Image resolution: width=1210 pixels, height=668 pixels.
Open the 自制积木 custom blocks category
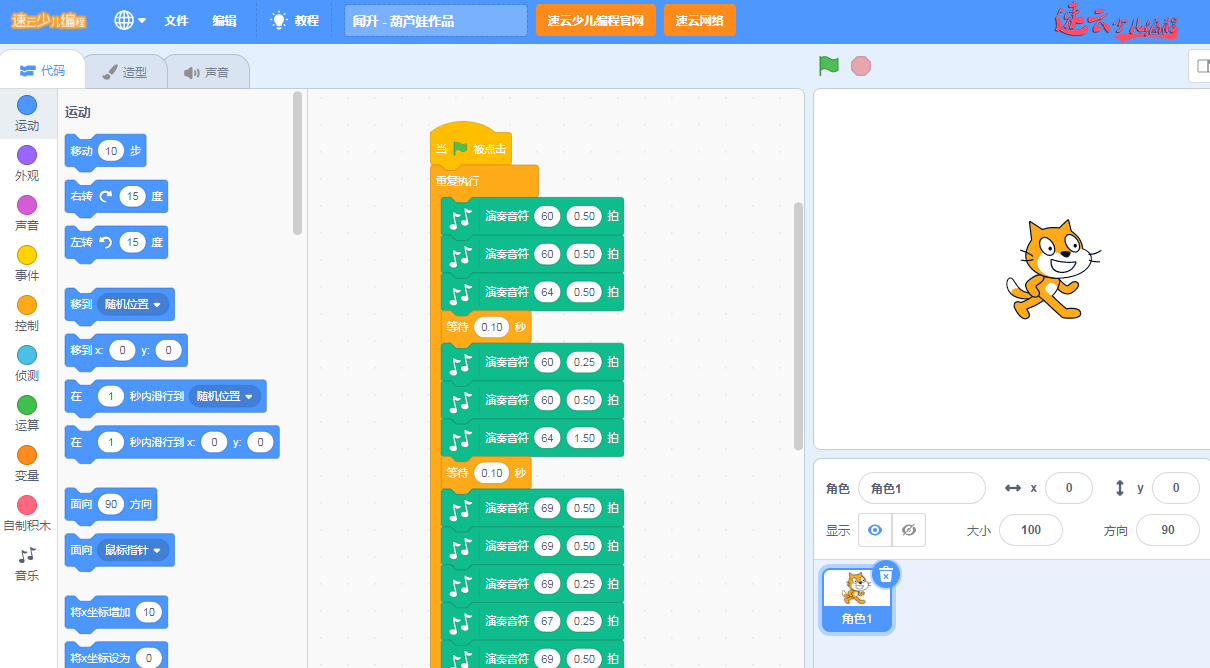point(27,513)
